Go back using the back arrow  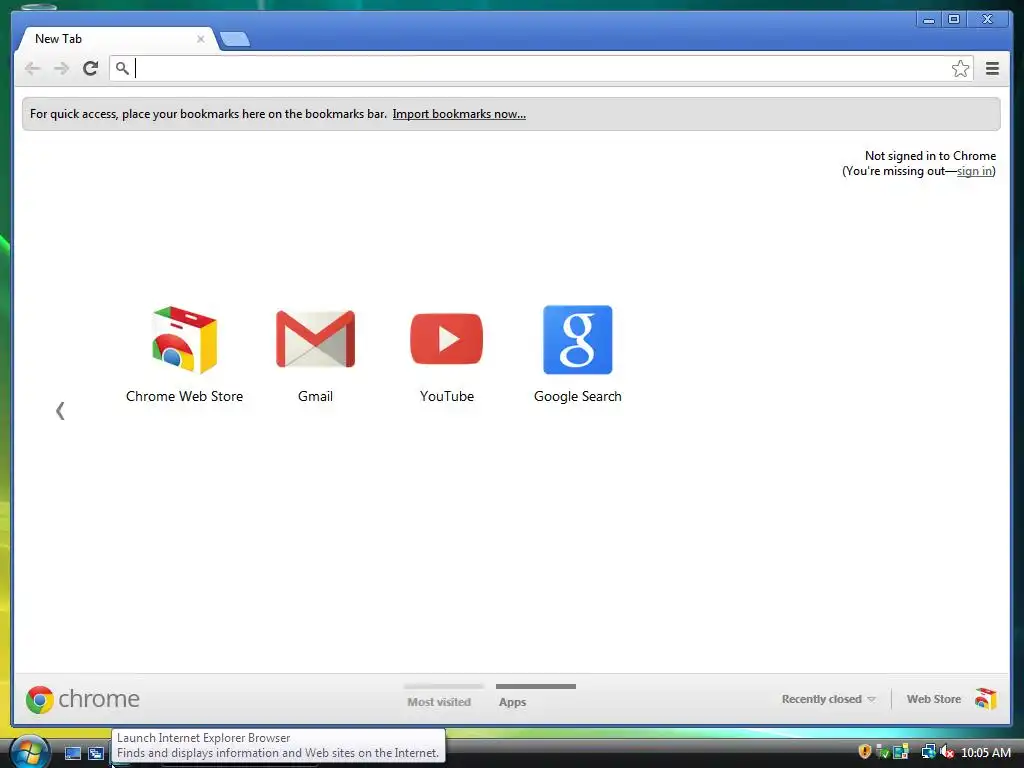(32, 68)
